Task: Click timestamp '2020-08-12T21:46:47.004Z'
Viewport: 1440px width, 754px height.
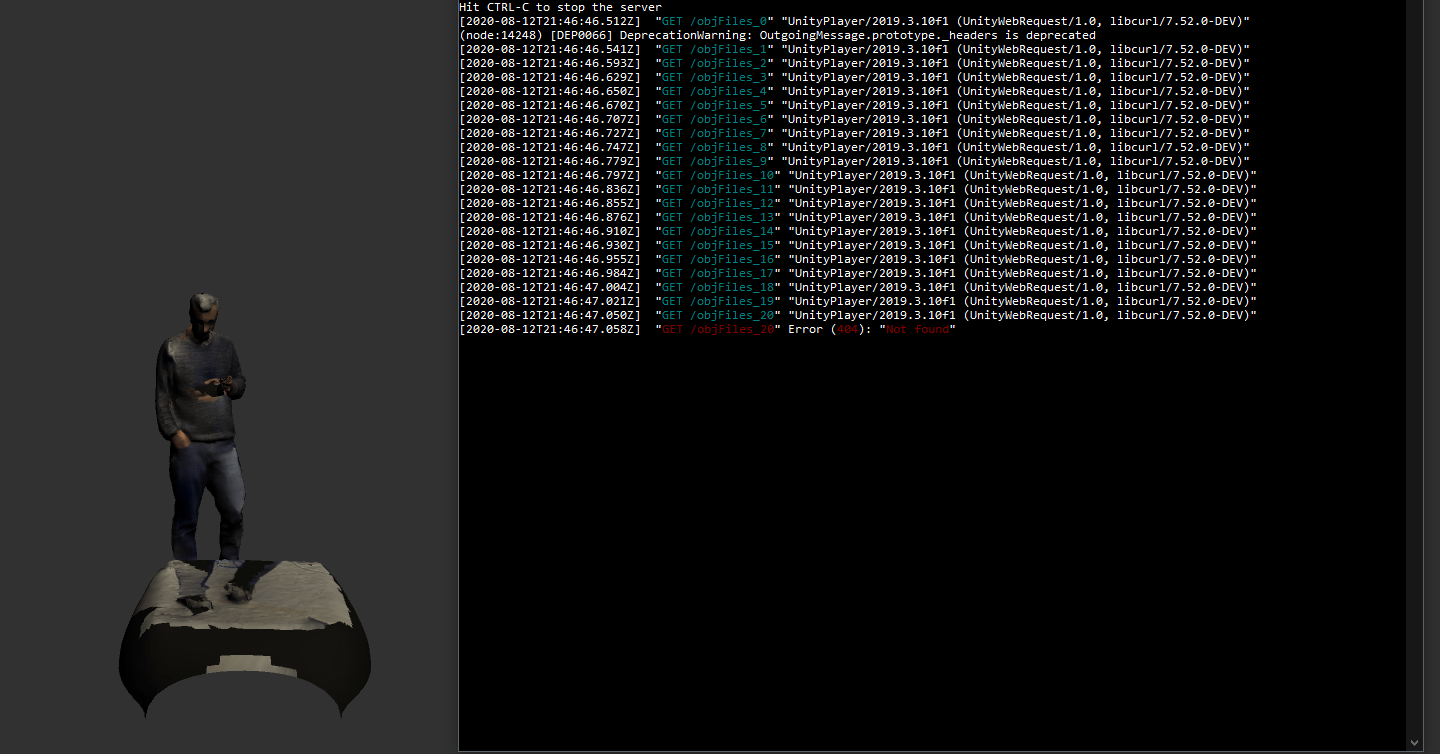Action: (549, 287)
